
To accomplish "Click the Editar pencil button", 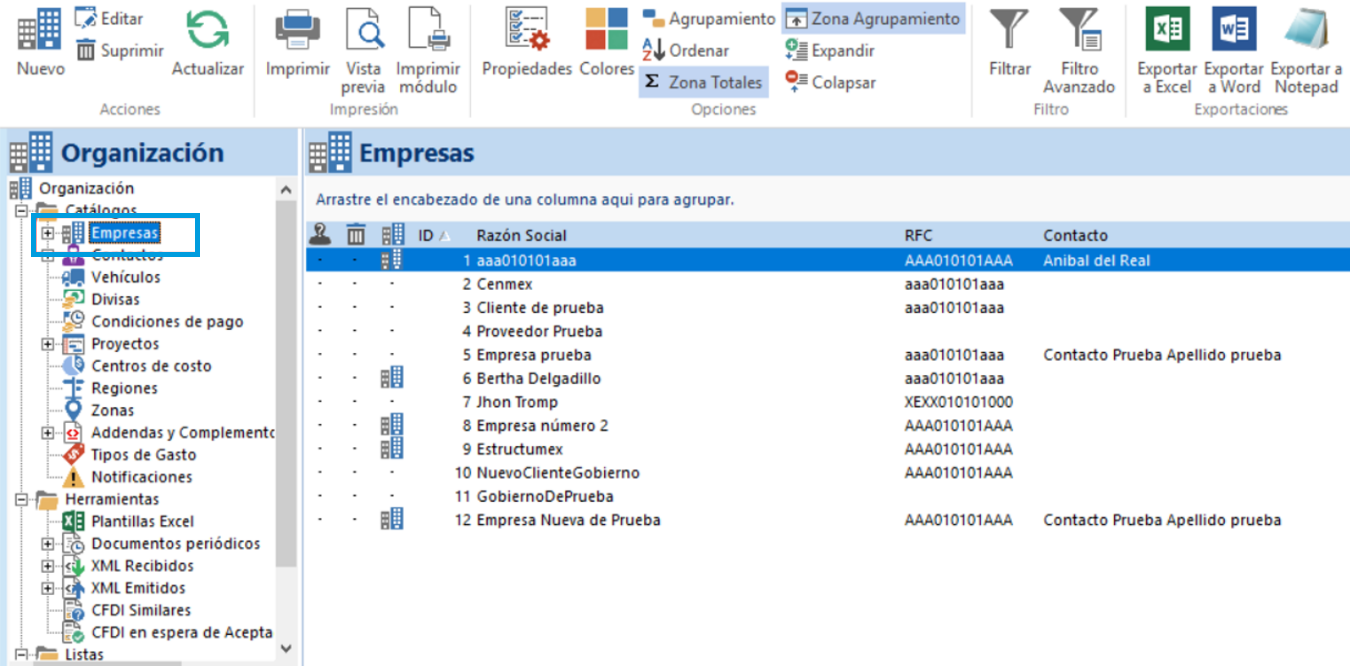I will [x=109, y=19].
